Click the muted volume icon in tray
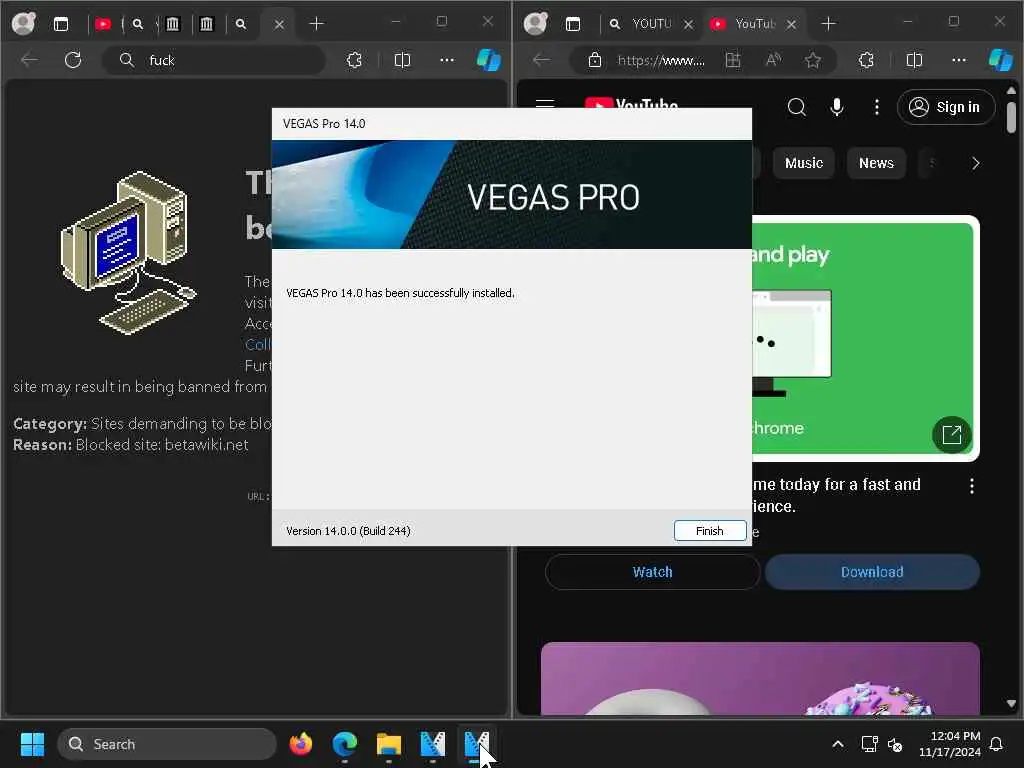The height and width of the screenshot is (768, 1024). pyautogui.click(x=895, y=744)
